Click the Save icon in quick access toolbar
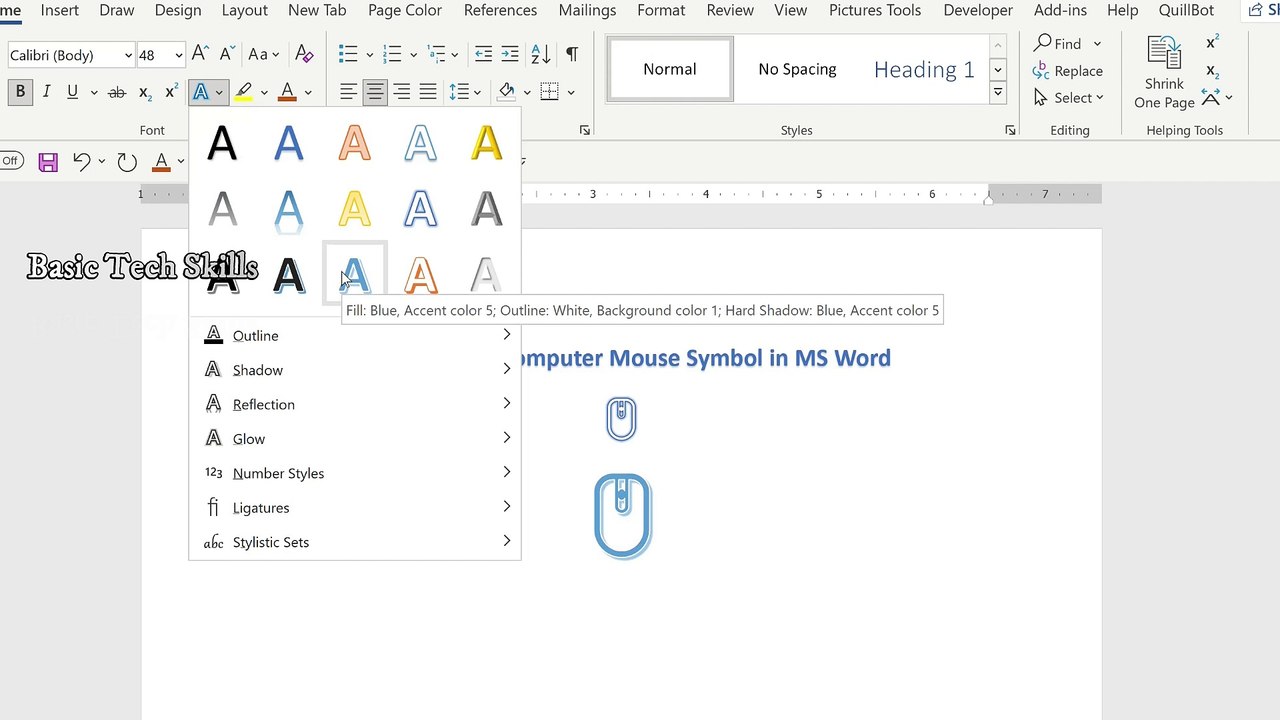 pos(48,162)
